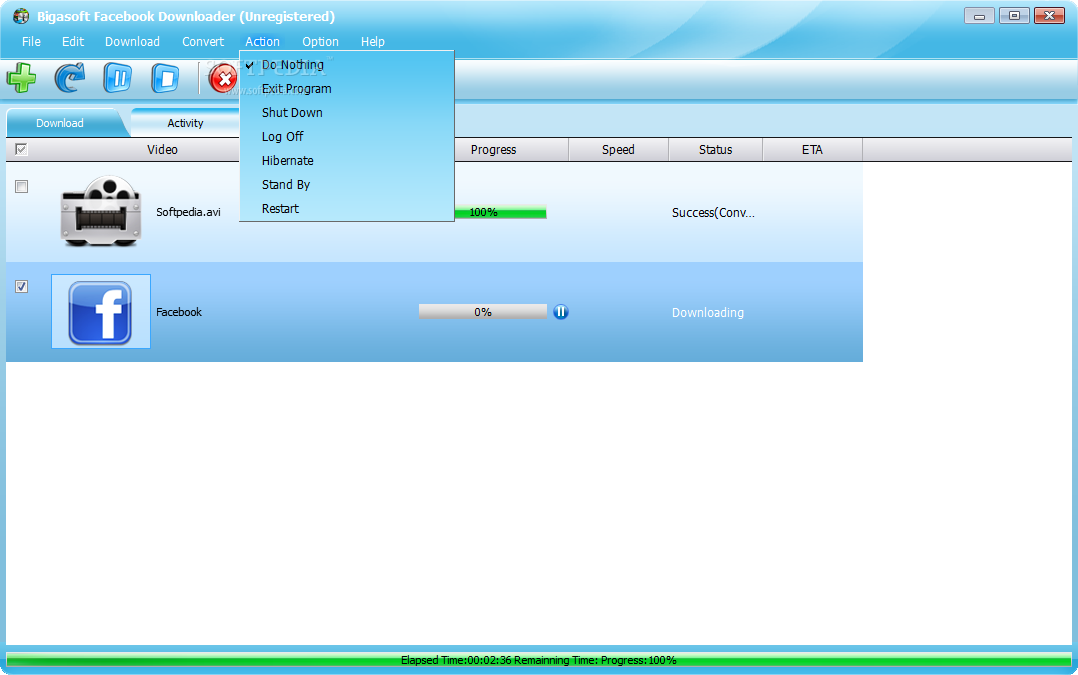The image size is (1078, 675).
Task: Click the Facebook logo thumbnail
Action: click(x=100, y=312)
